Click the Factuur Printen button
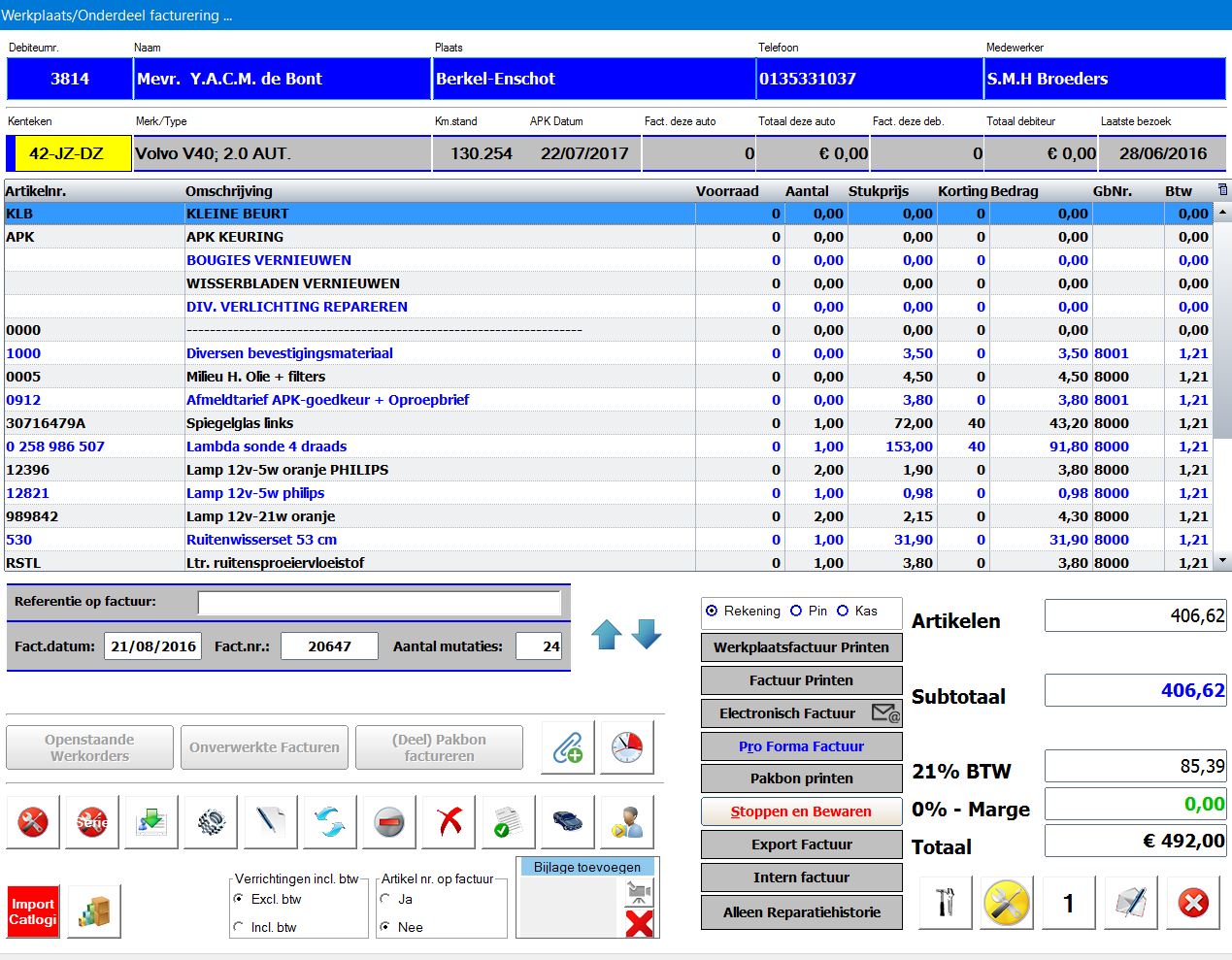This screenshot has height=960, width=1232. (801, 680)
